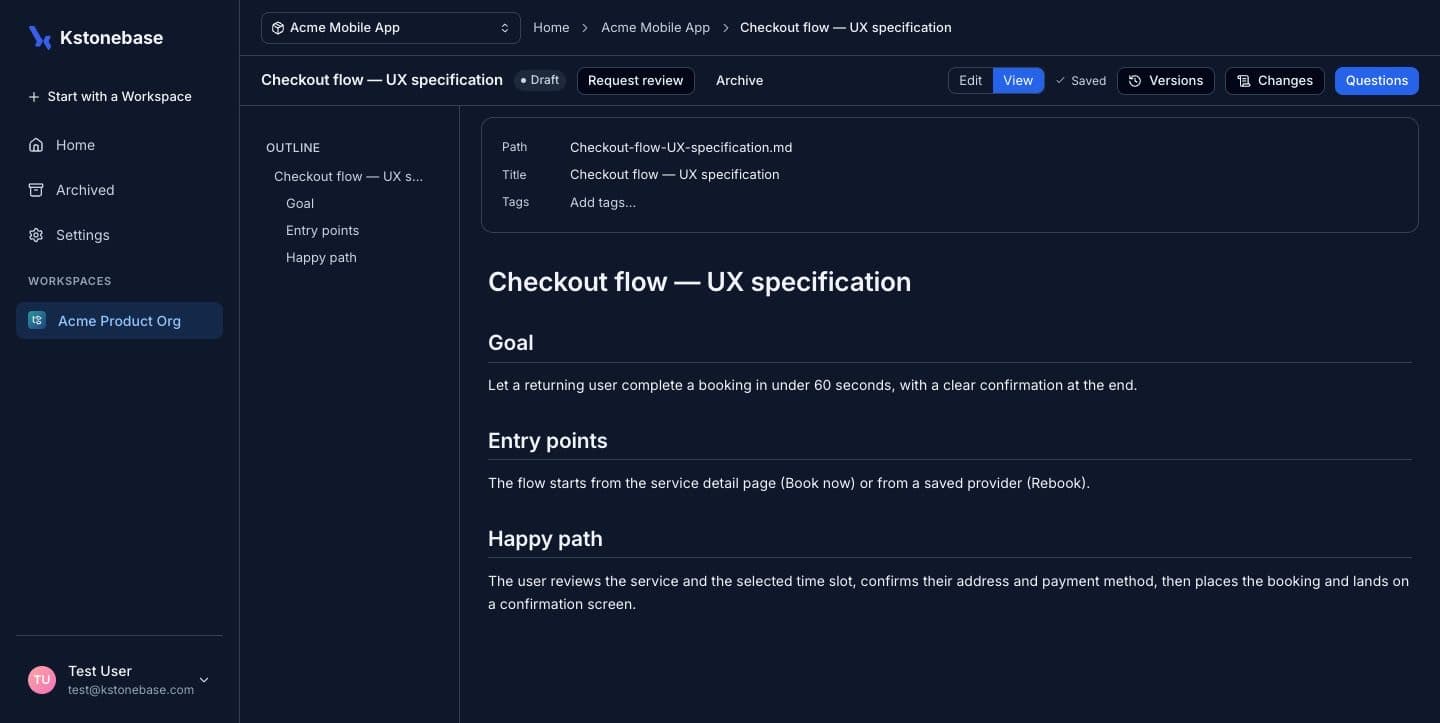
Task: Select the top-level Checkout flow outline item
Action: click(349, 176)
